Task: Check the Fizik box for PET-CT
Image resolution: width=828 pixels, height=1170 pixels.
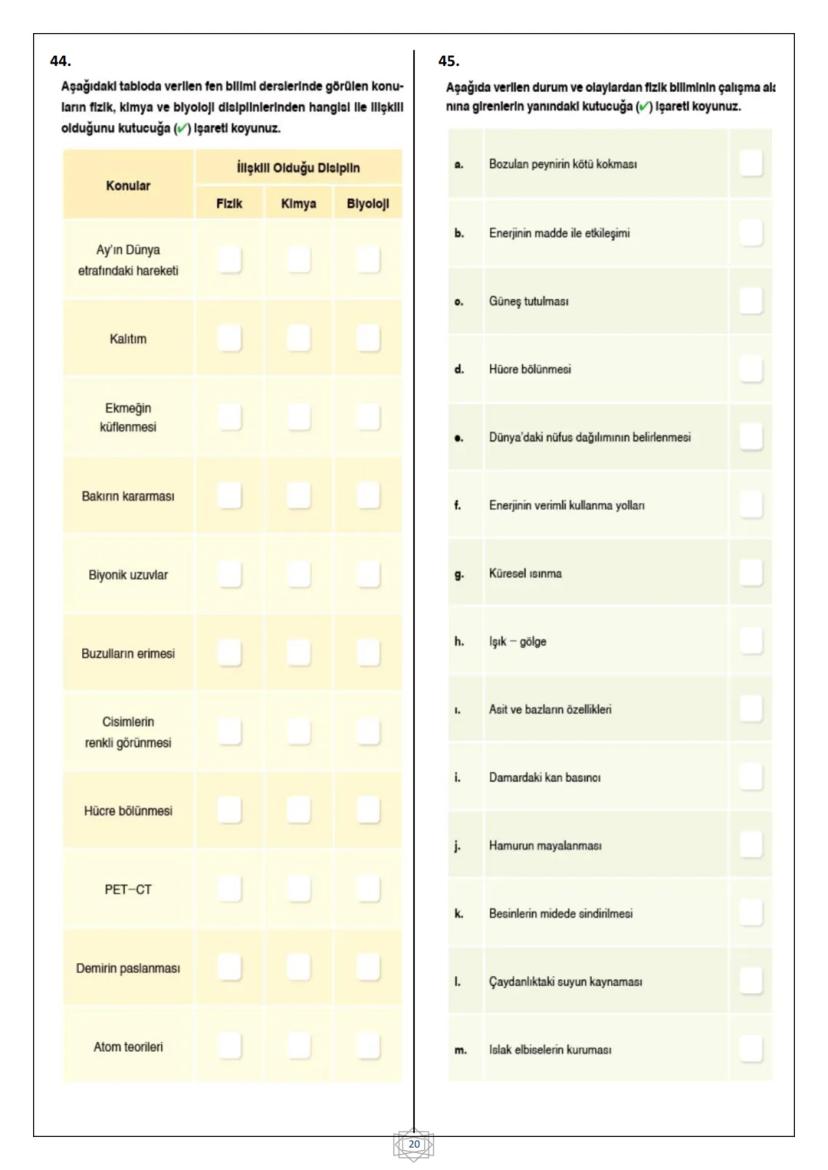Action: tap(231, 886)
